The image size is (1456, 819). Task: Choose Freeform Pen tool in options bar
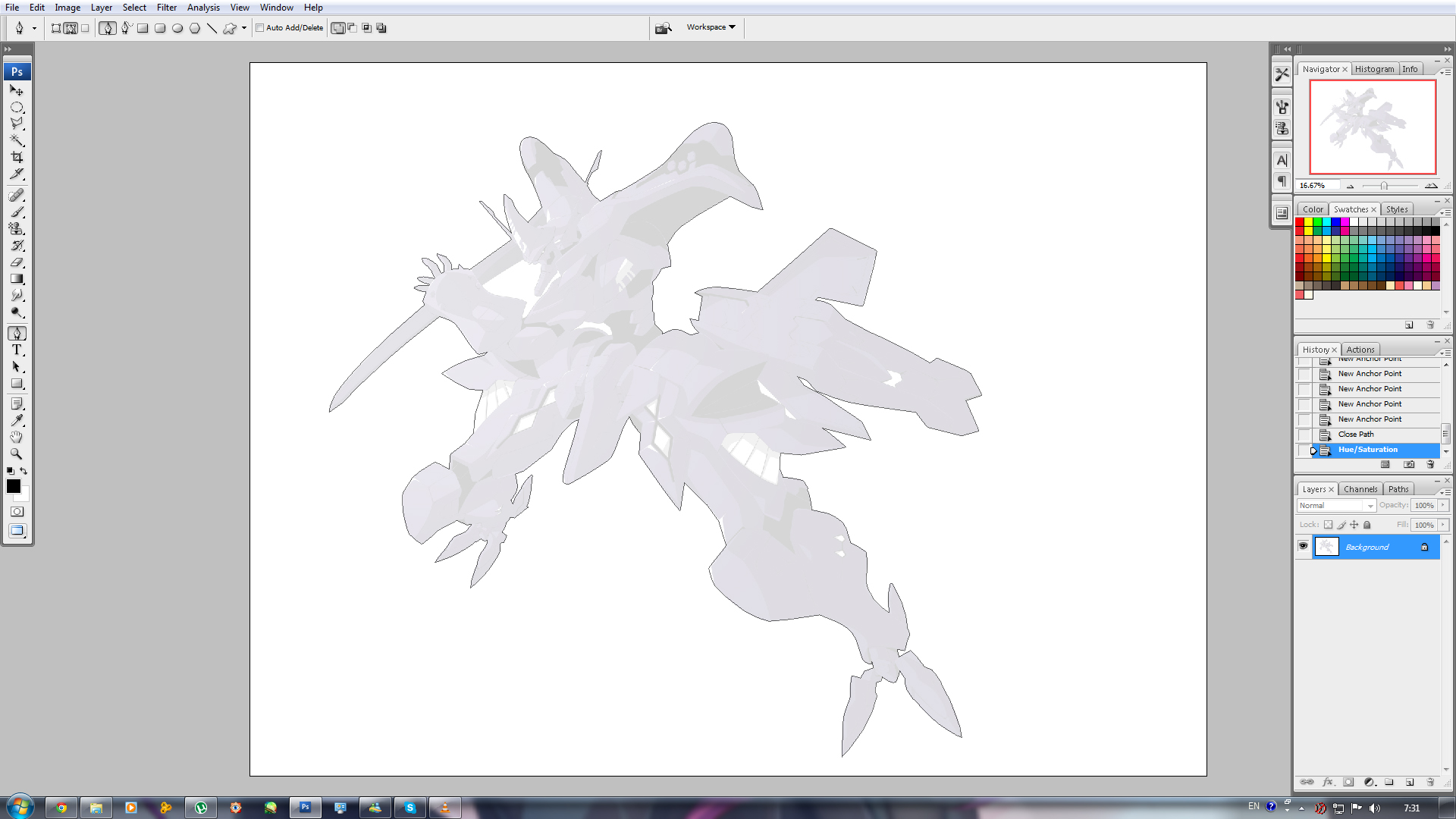126,28
